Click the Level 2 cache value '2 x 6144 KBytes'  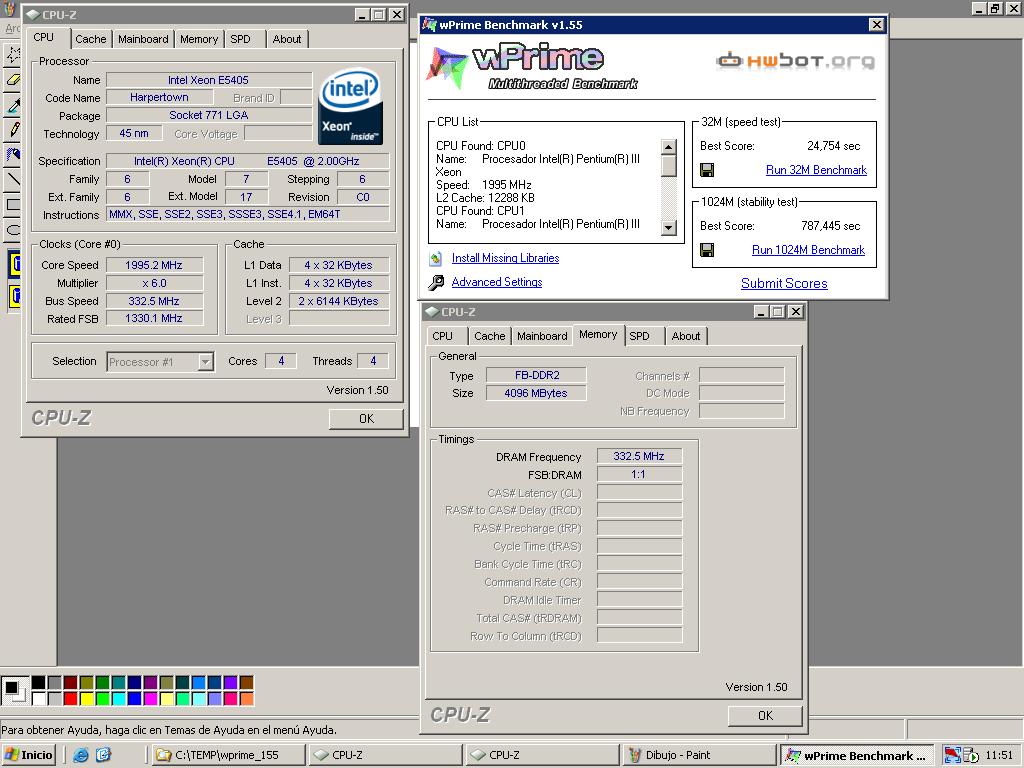point(338,301)
